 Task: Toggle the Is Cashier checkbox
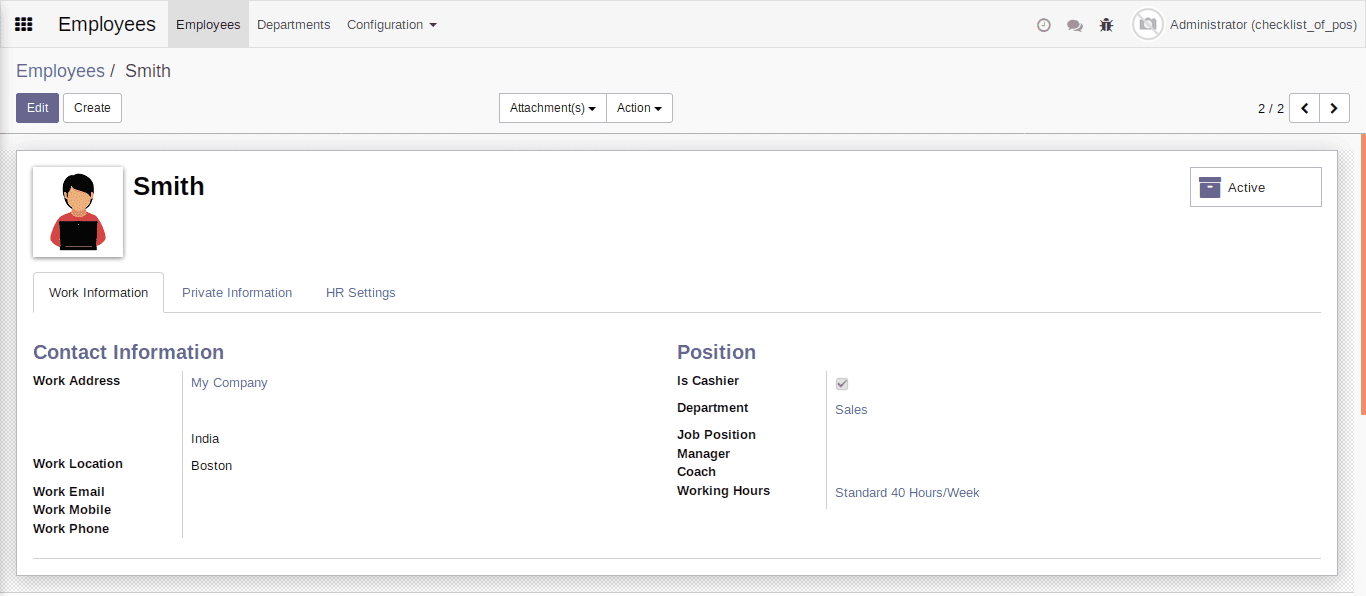(x=842, y=384)
